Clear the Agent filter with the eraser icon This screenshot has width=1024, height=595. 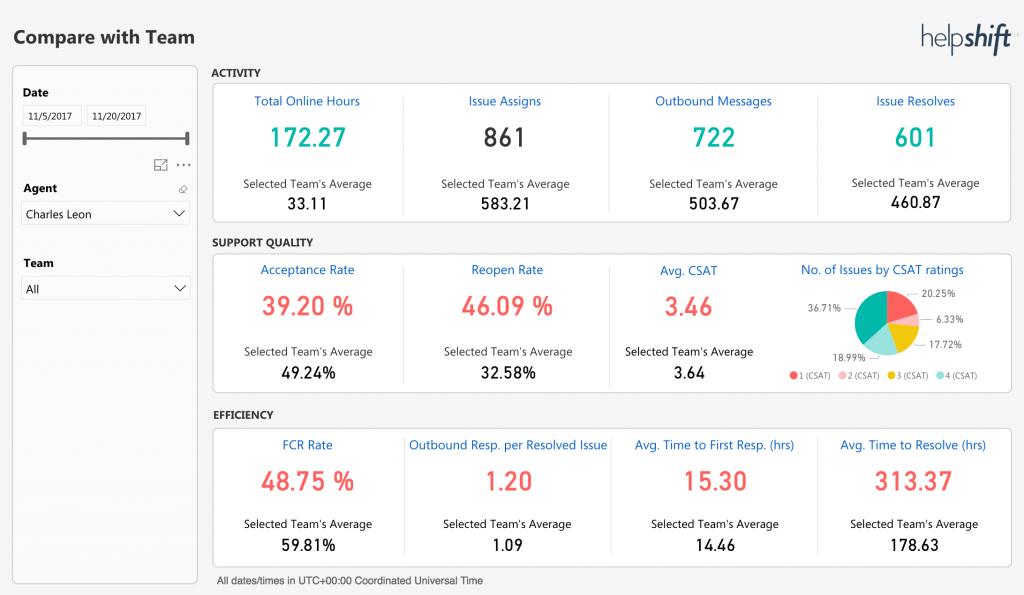[183, 188]
